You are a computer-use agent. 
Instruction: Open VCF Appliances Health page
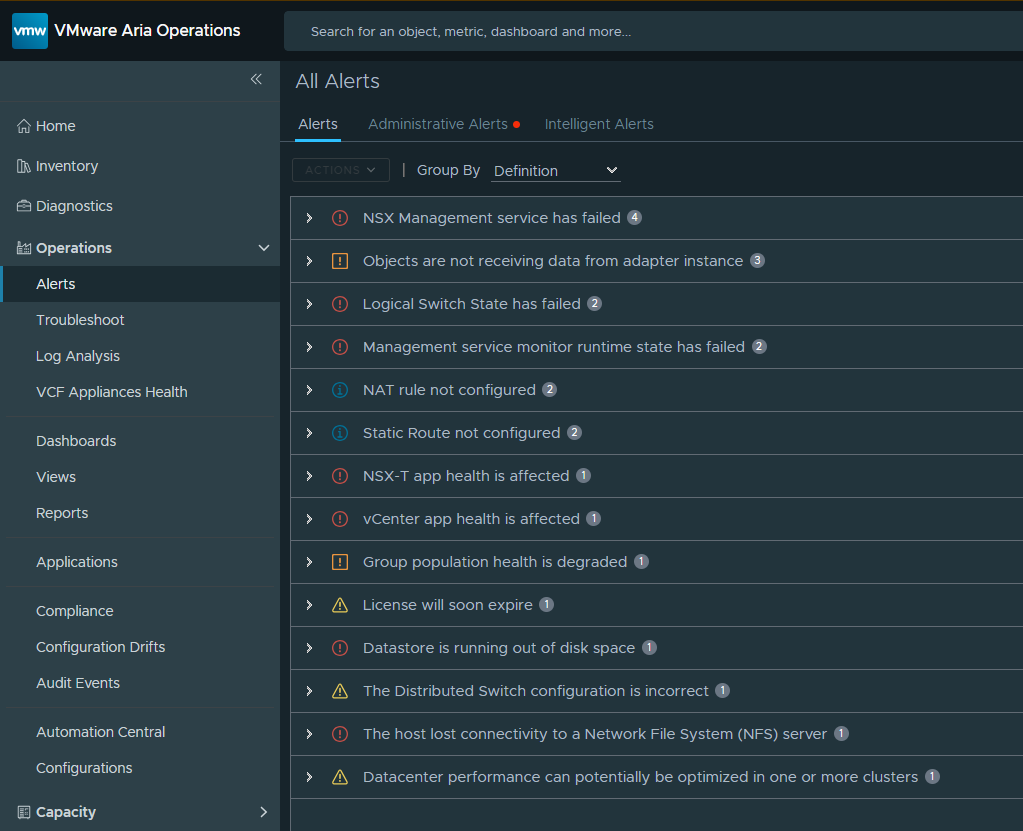click(112, 392)
